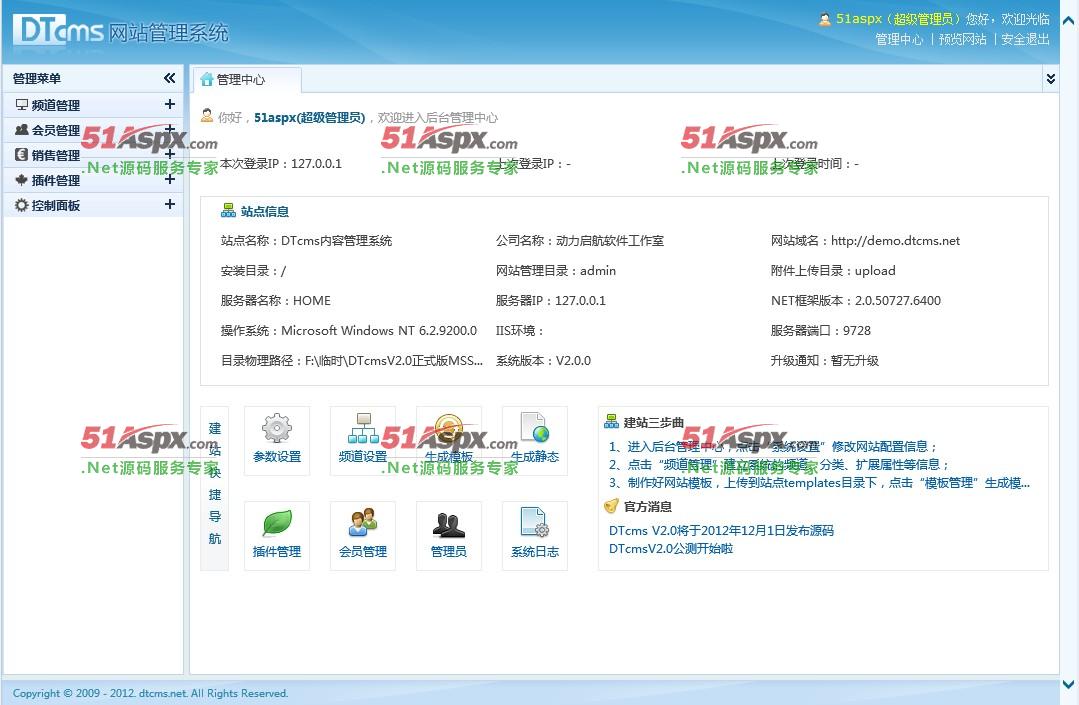Click 服务器端口：9728 text
The height and width of the screenshot is (705, 1079).
pyautogui.click(x=821, y=331)
